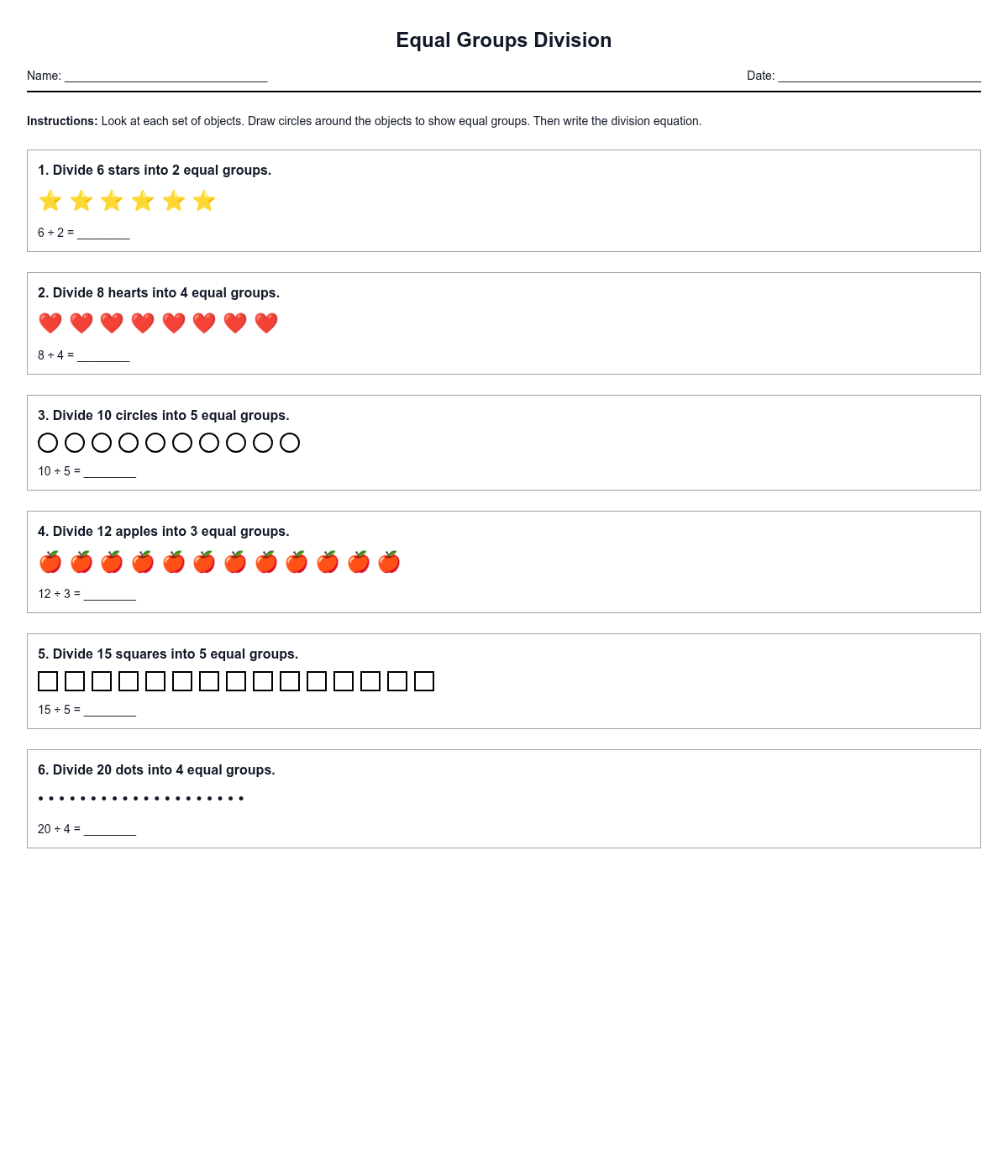The height and width of the screenshot is (1176, 1008).
Task: Click the first star in problem 1
Action: (x=50, y=201)
